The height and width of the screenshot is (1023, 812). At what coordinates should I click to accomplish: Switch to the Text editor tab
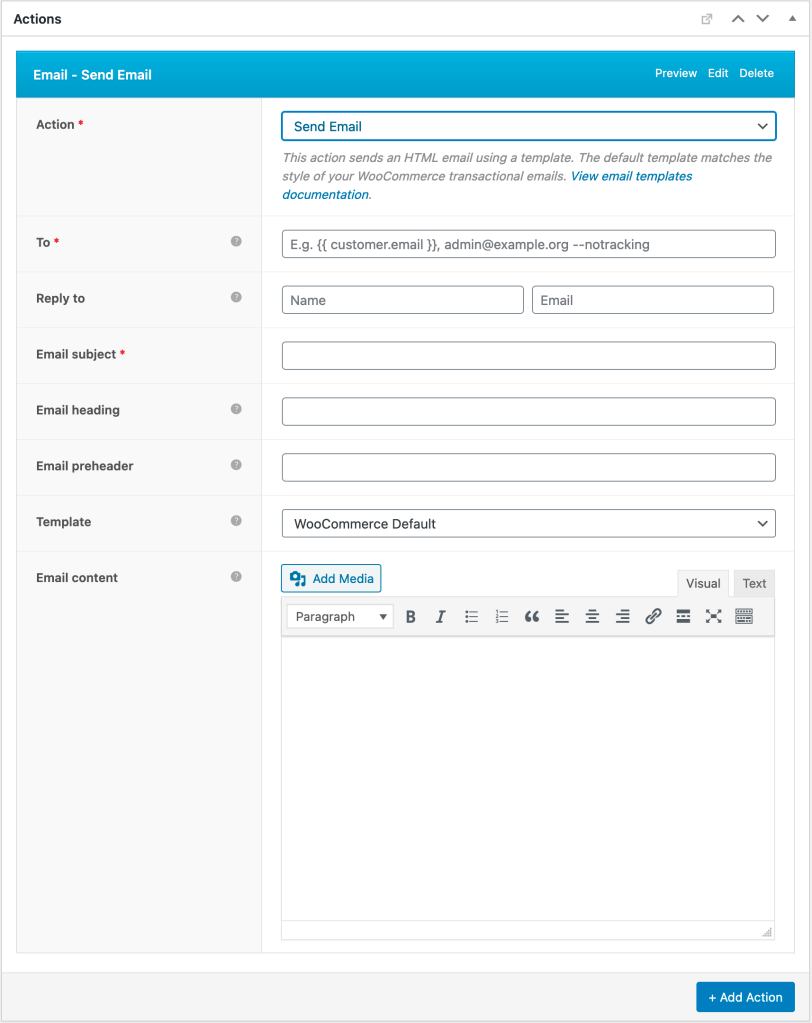(753, 583)
